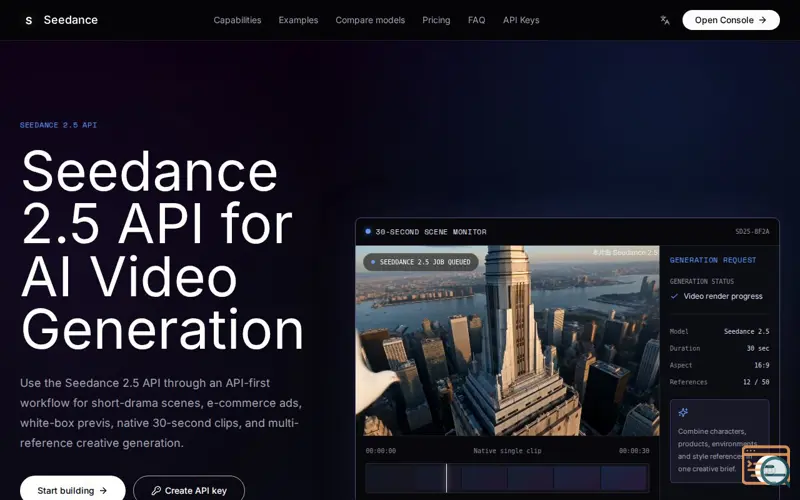Screen dimensions: 800x500
Task: Click the '16:9' aspect value
Action: tap(762, 365)
